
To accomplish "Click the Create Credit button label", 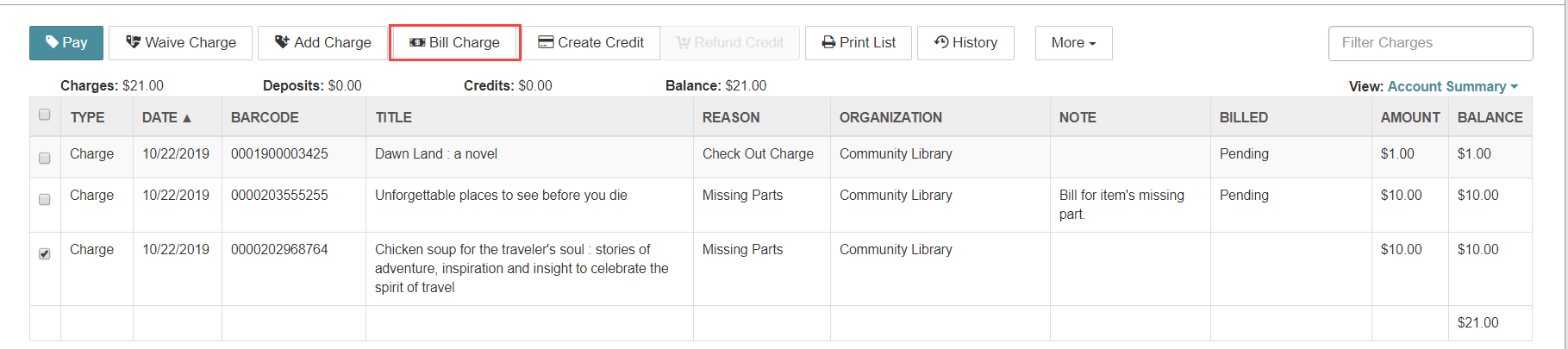I will (600, 42).
